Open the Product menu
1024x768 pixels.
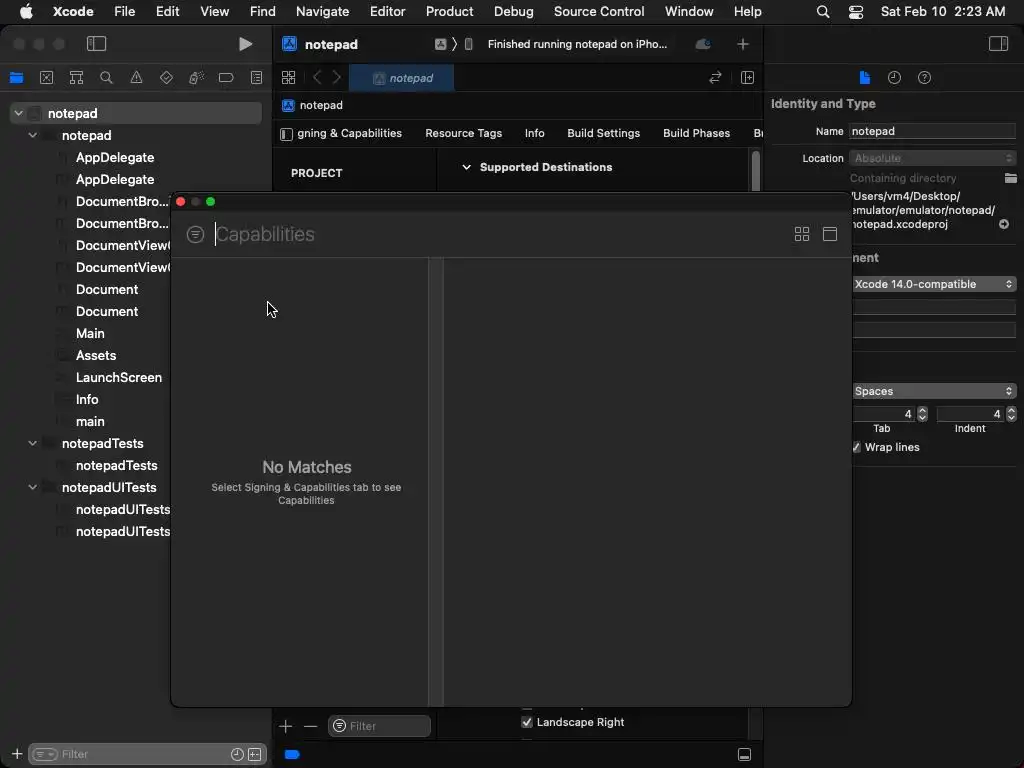(x=449, y=11)
